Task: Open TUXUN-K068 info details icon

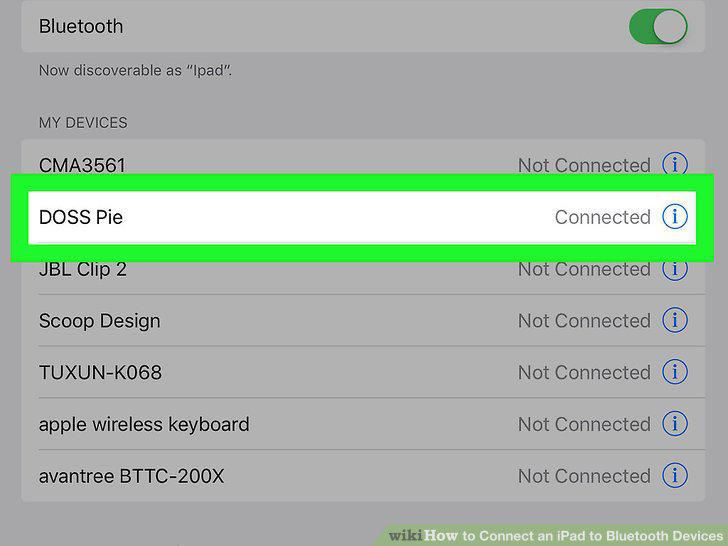Action: coord(674,372)
